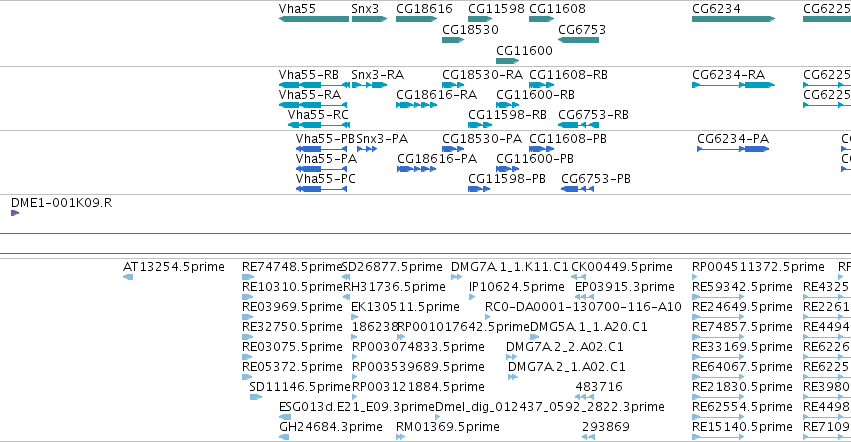Click the IP10624.5prime EST
Viewport: 851px width, 442px height.
click(472, 297)
